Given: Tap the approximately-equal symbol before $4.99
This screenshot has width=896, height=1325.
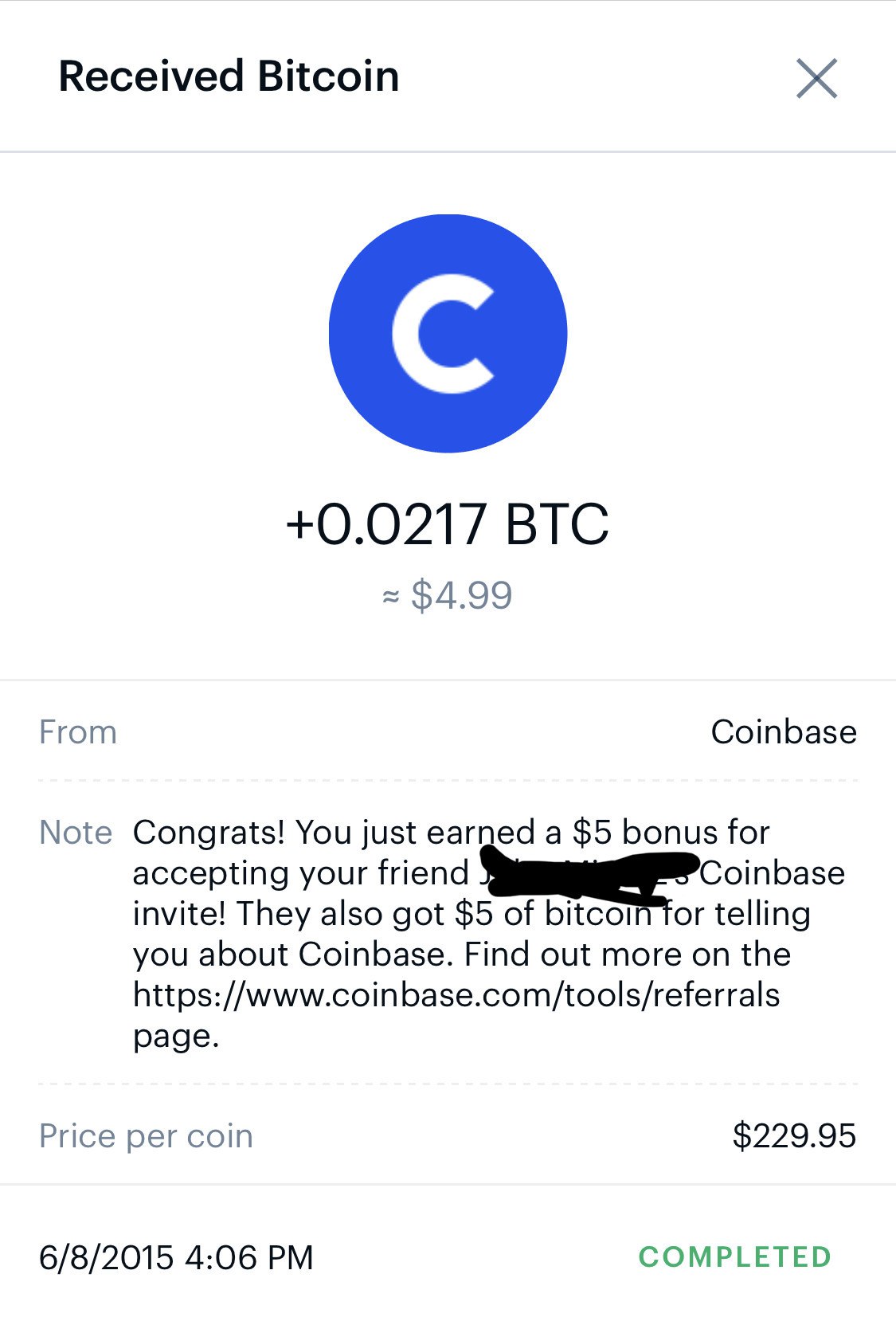Looking at the screenshot, I should [x=390, y=596].
